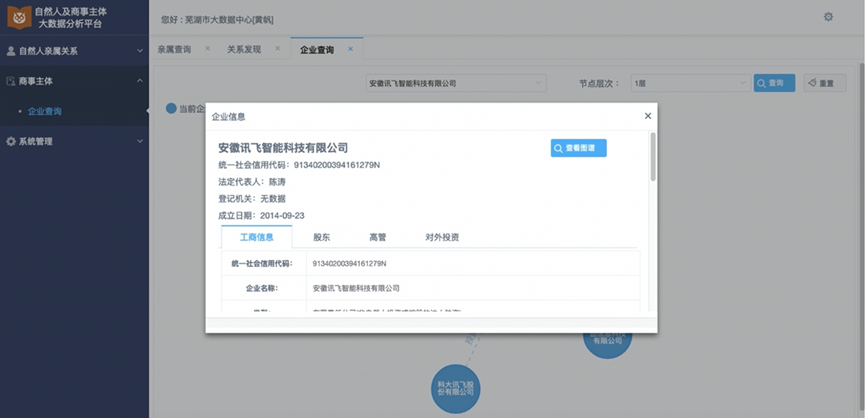Click the blue 查询 button
Image resolution: width=865 pixels, height=418 pixels.
(x=775, y=83)
